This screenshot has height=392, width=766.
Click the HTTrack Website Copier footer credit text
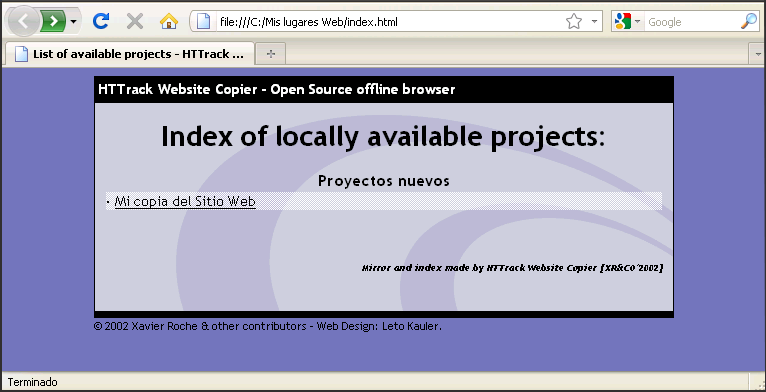[512, 268]
